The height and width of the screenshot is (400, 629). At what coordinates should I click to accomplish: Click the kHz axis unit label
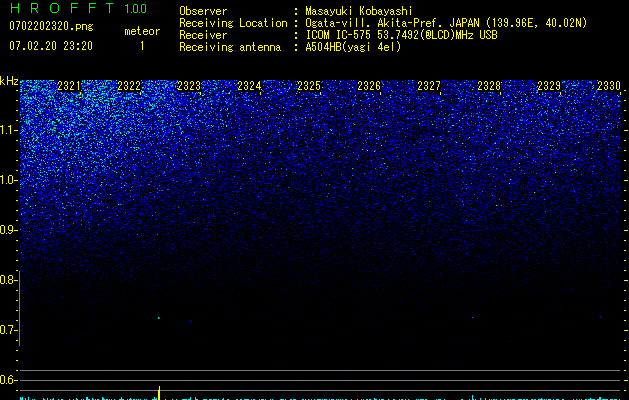(9, 81)
